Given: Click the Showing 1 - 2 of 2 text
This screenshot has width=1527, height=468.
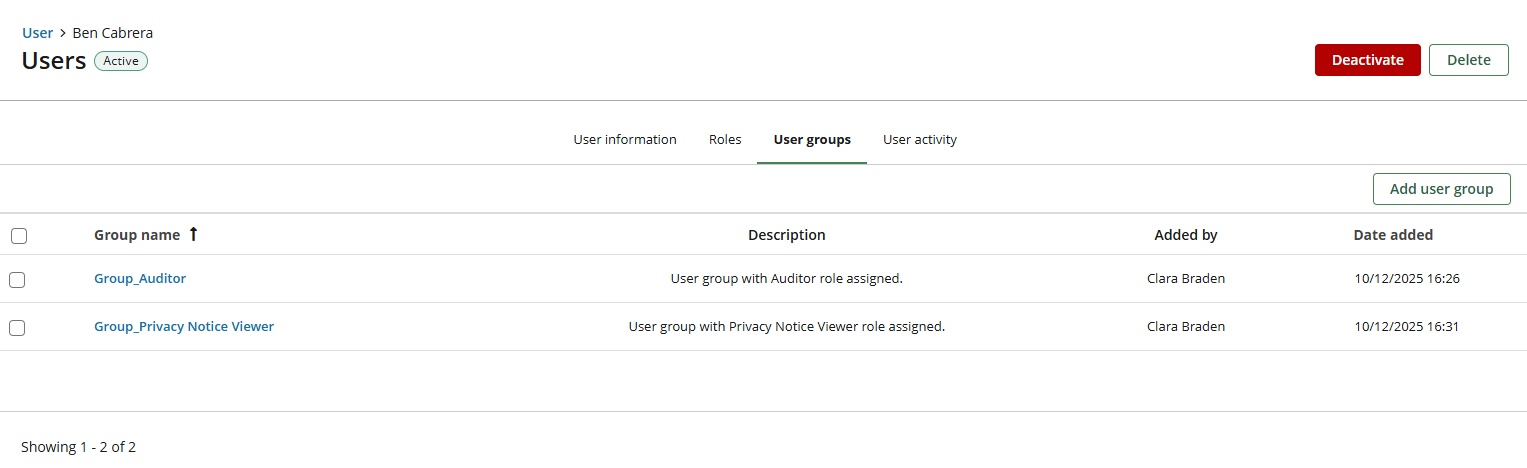Looking at the screenshot, I should 78,447.
